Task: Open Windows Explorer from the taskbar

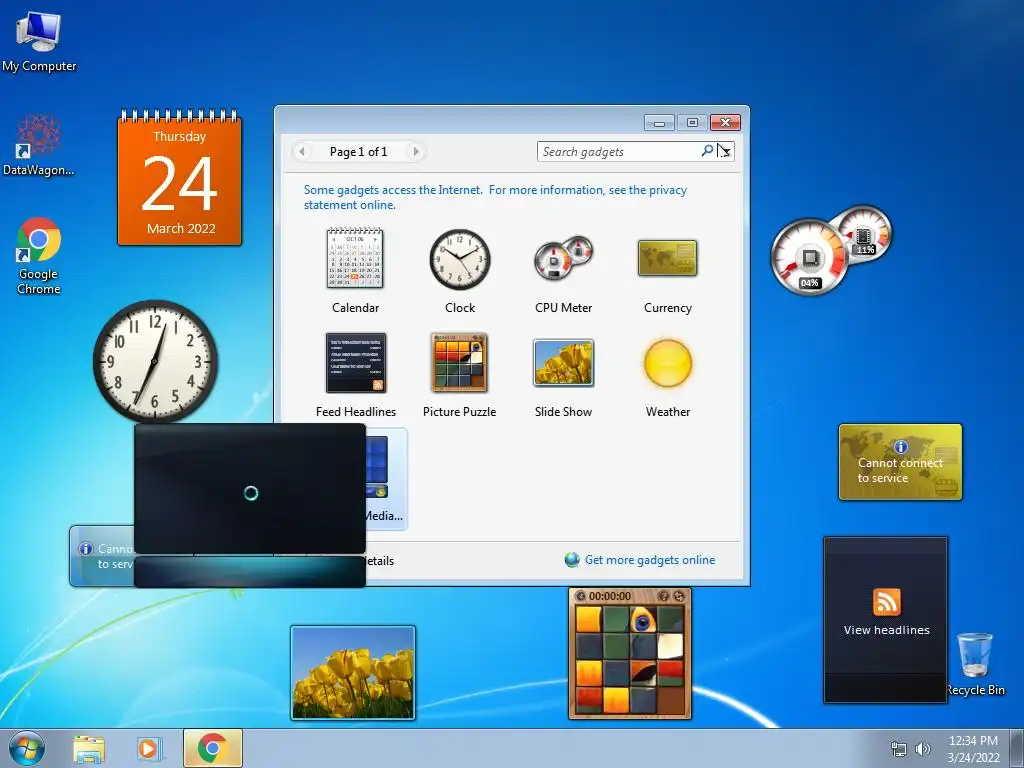Action: [89, 748]
